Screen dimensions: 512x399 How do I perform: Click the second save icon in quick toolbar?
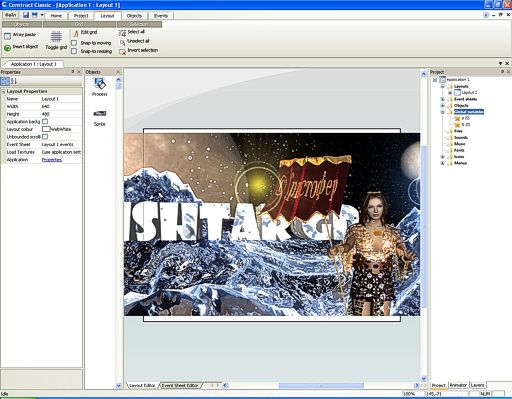[x=34, y=15]
